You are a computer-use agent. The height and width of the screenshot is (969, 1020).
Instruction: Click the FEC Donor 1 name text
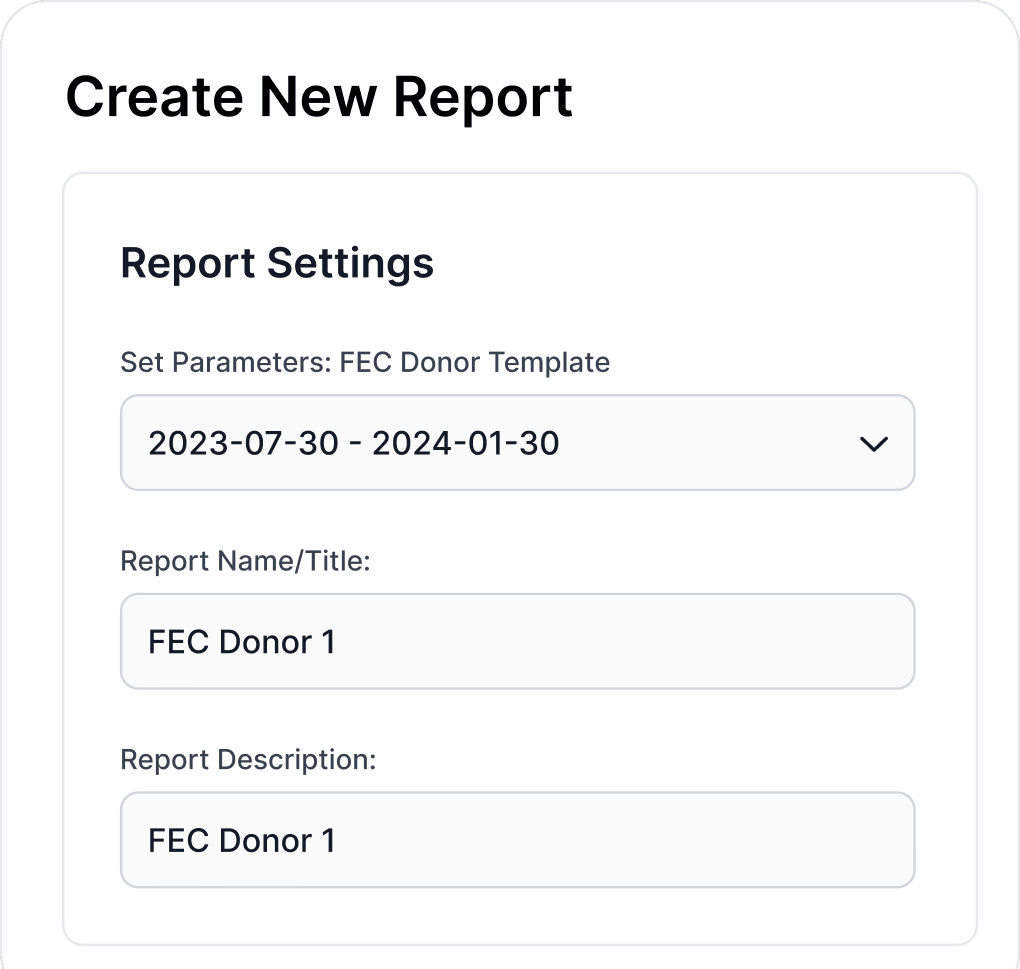(242, 641)
